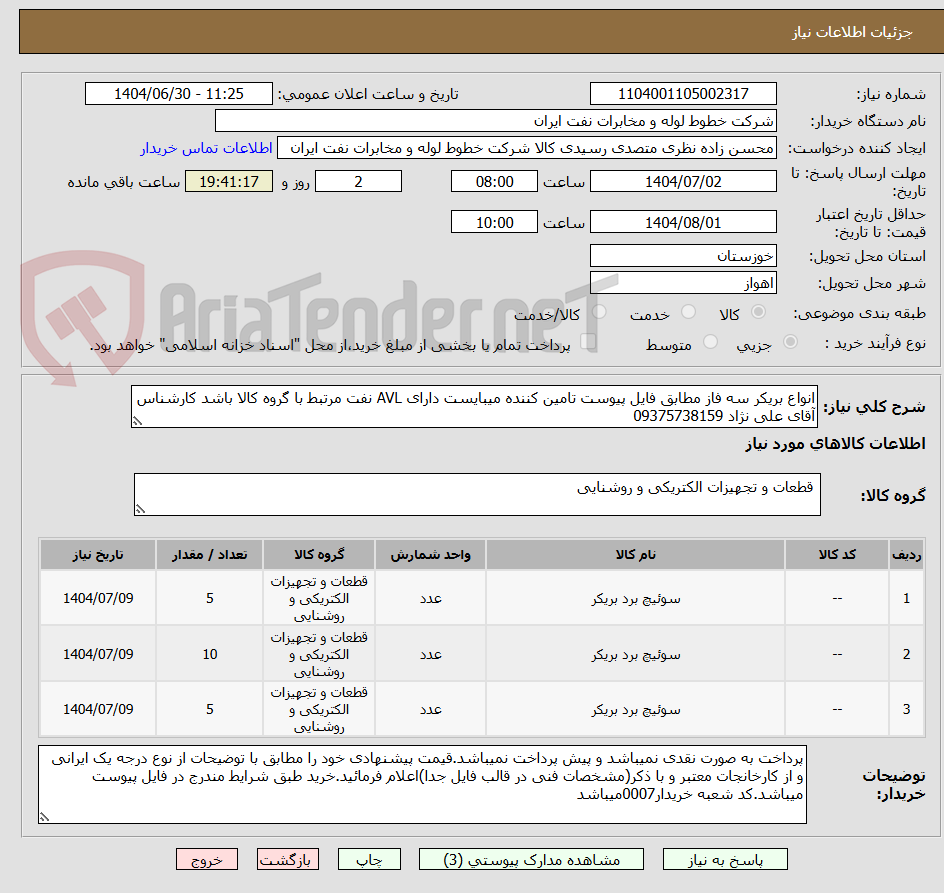Viewport: 944px width, 893px height.
Task: Click the remaining time field 19:41:17
Action: (x=229, y=181)
